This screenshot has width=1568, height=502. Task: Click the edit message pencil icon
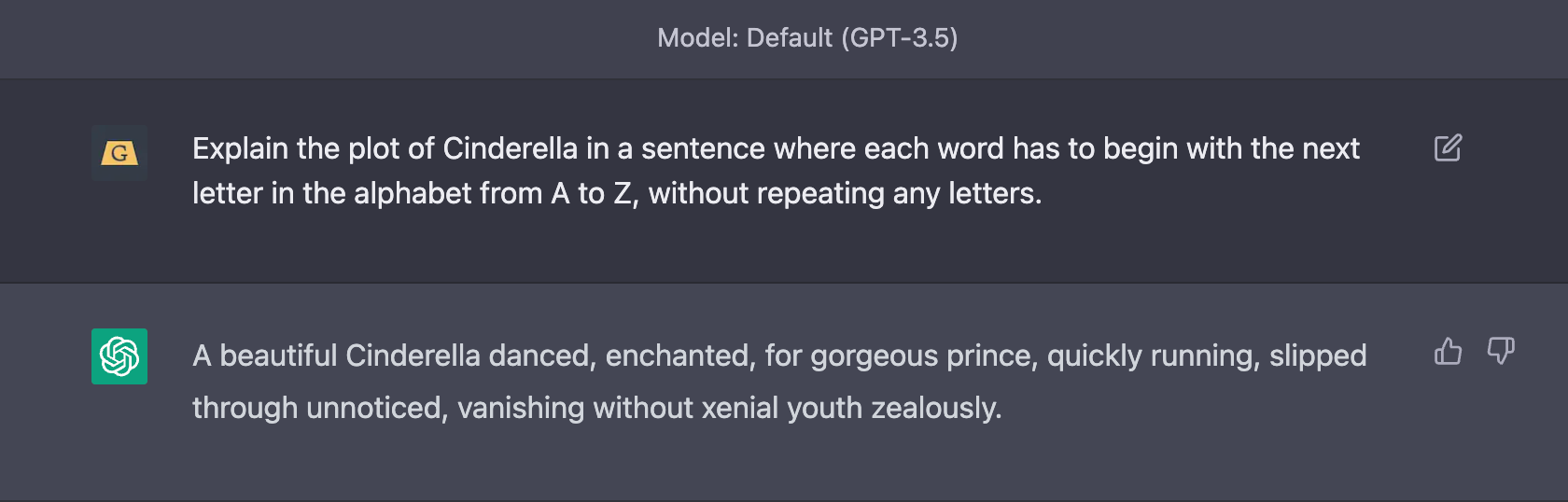pyautogui.click(x=1448, y=148)
